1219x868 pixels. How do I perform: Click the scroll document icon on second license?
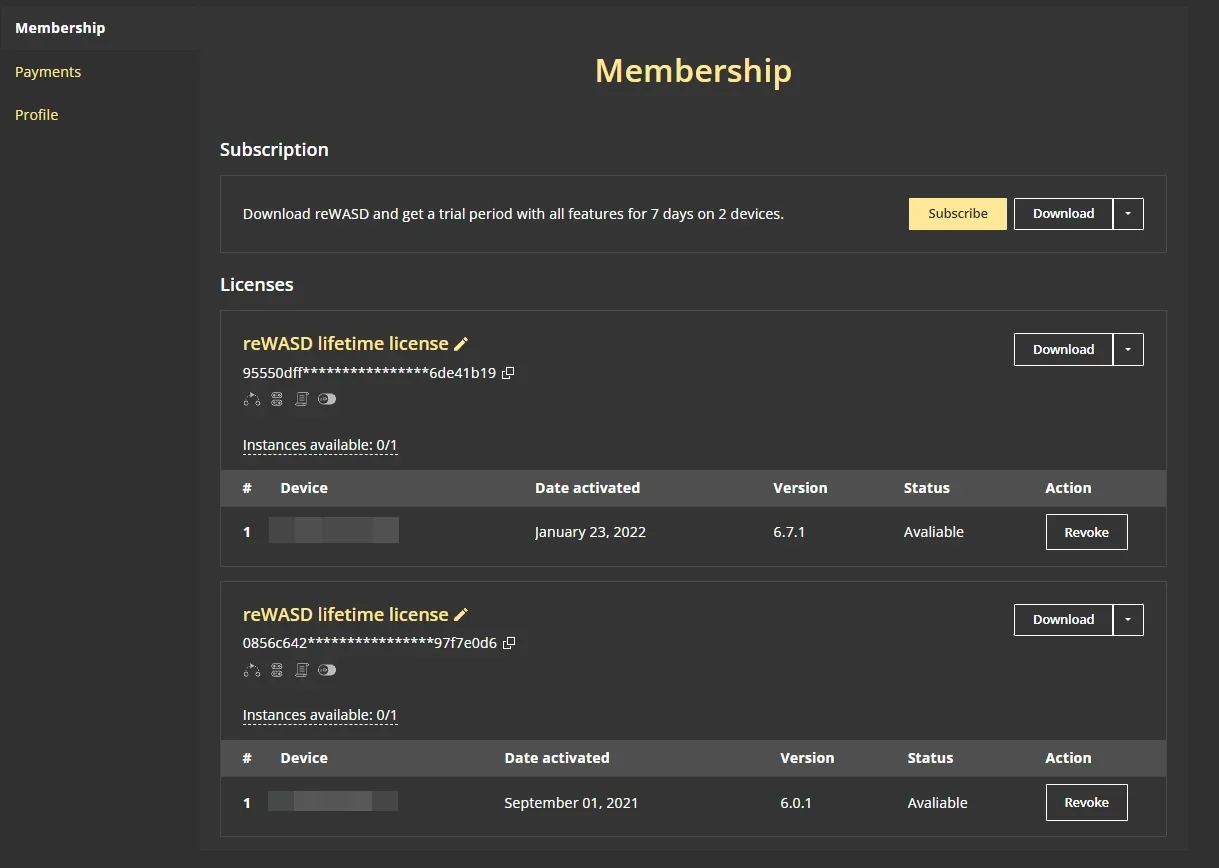coord(301,670)
